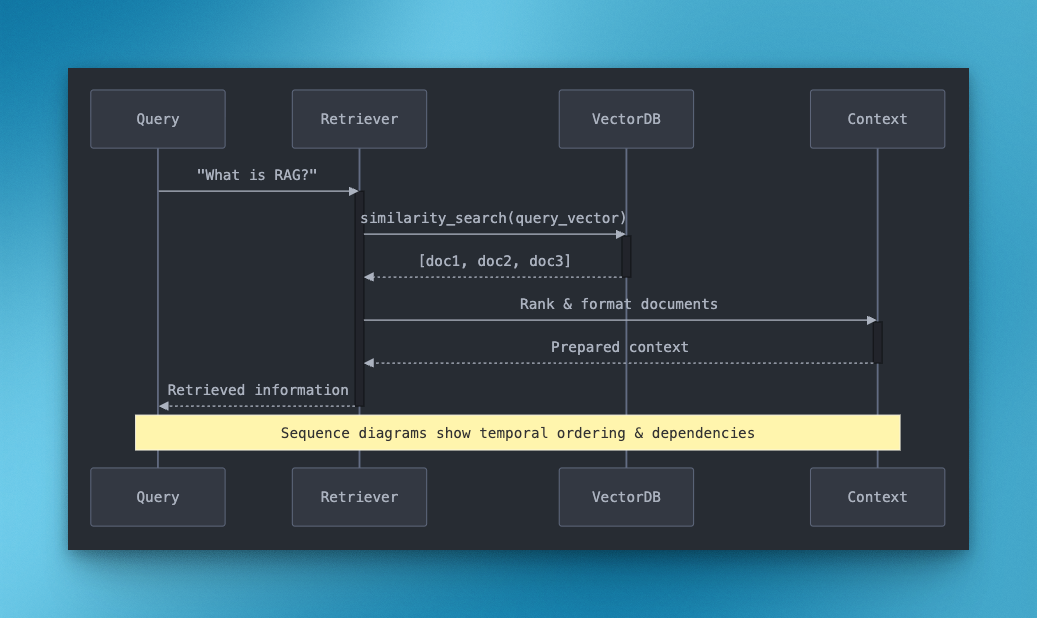Select the top Context participant box
Image resolution: width=1037 pixels, height=618 pixels.
tap(877, 119)
